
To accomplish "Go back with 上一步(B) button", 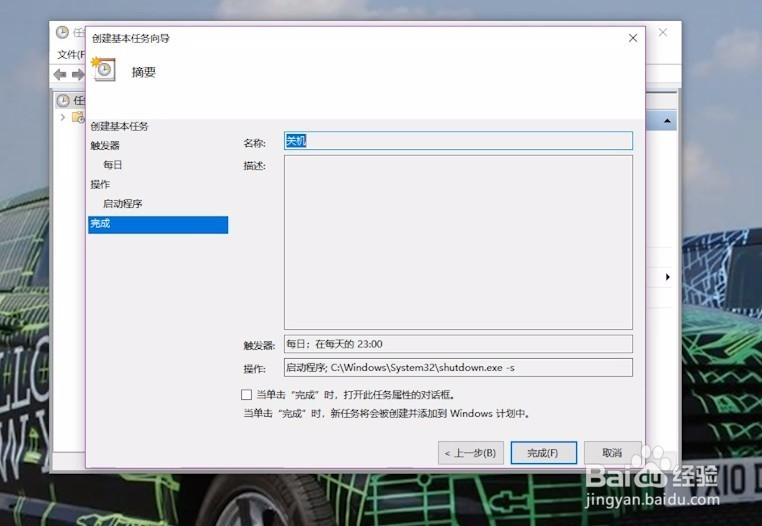I will [470, 453].
